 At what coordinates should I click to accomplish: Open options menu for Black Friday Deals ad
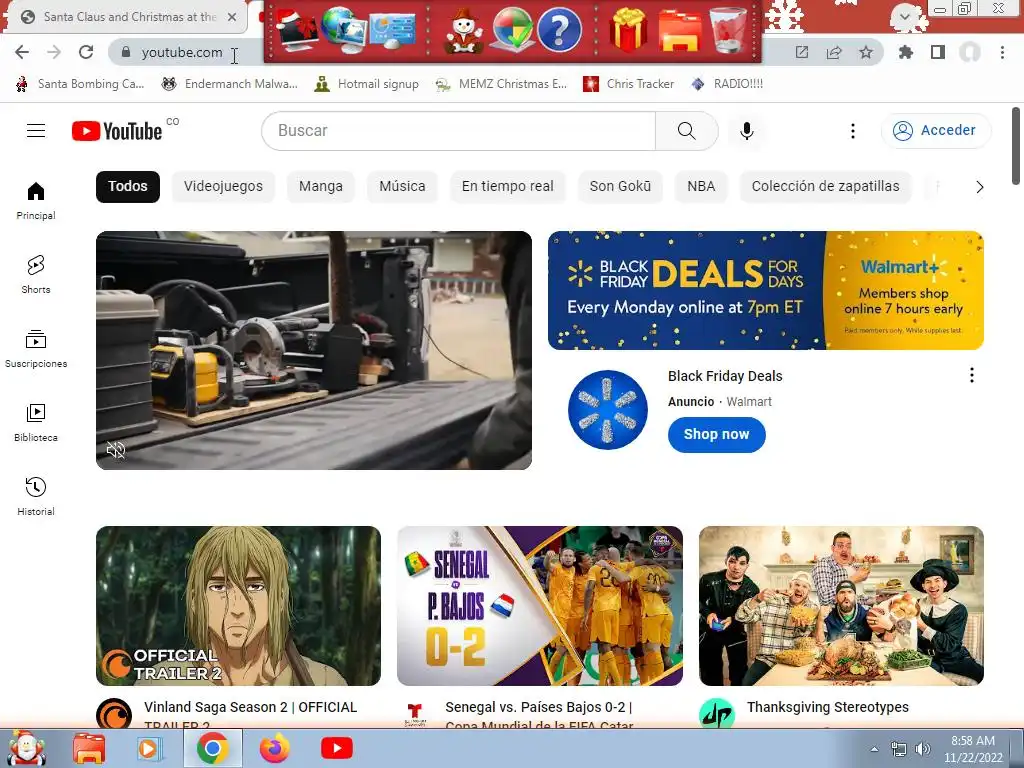[x=972, y=376]
